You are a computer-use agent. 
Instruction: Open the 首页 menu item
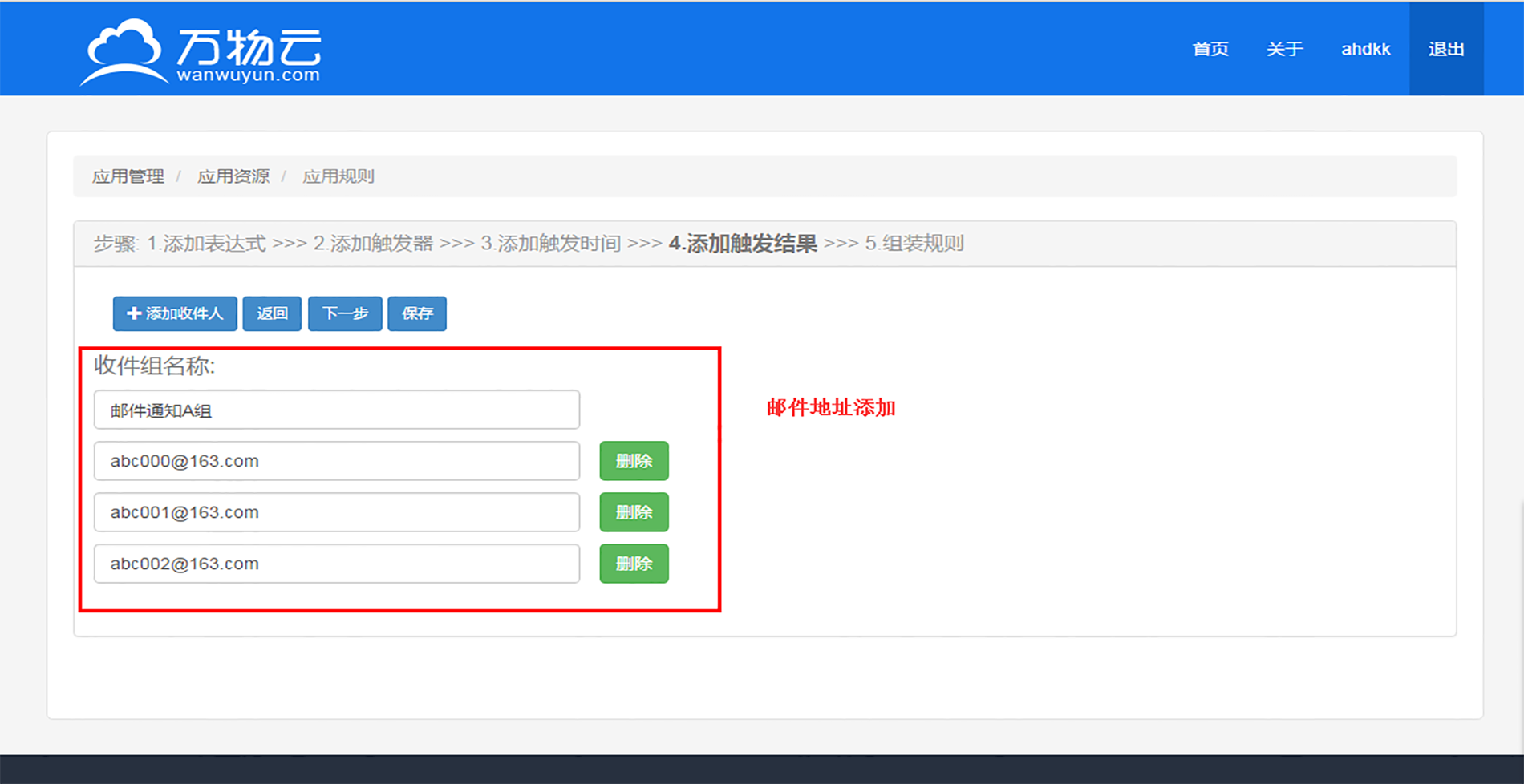1210,49
